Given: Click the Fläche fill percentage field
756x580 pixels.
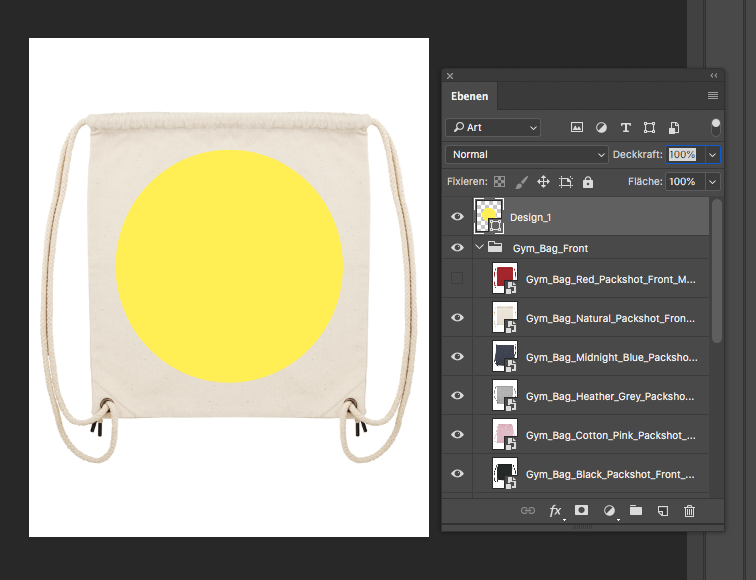Looking at the screenshot, I should (682, 182).
